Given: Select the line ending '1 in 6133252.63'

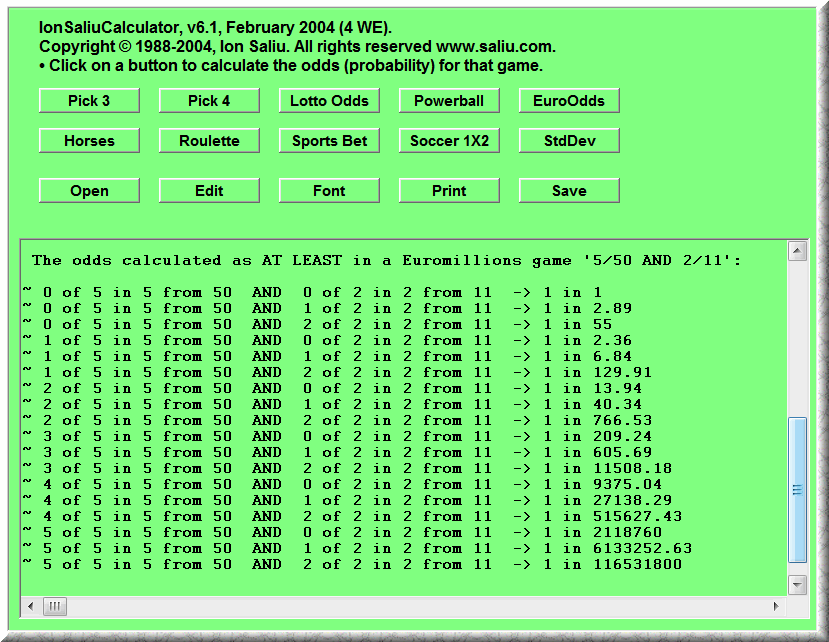Looking at the screenshot, I should (x=357, y=548).
